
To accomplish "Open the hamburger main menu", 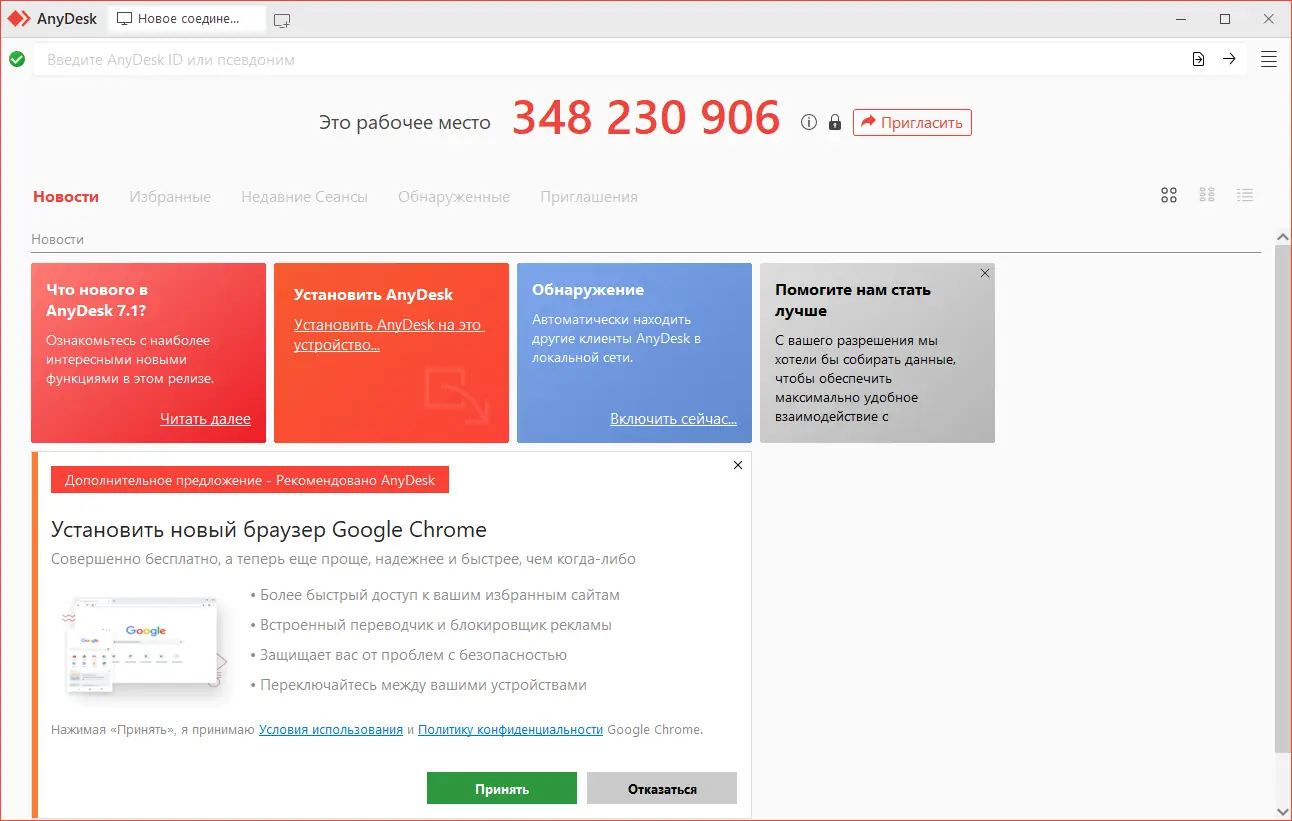I will click(x=1268, y=59).
